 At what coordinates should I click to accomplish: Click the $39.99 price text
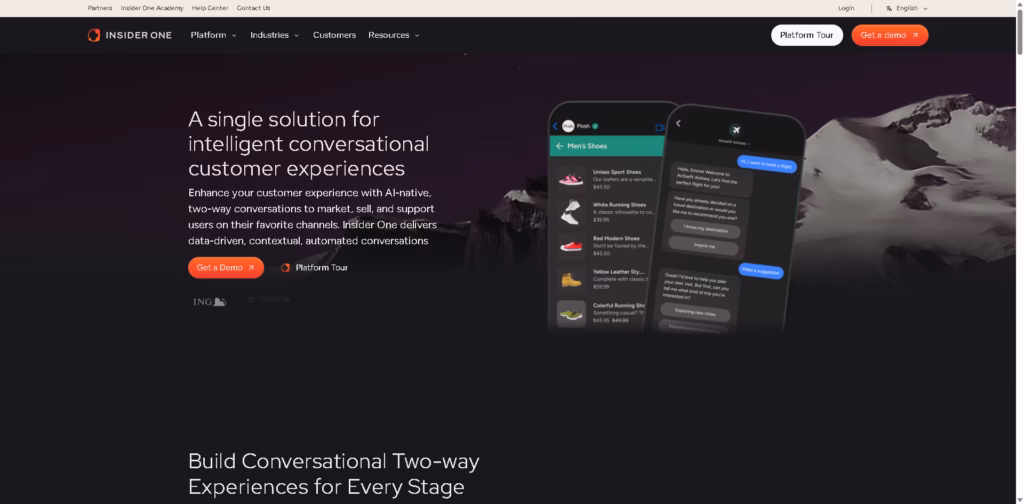coord(601,220)
